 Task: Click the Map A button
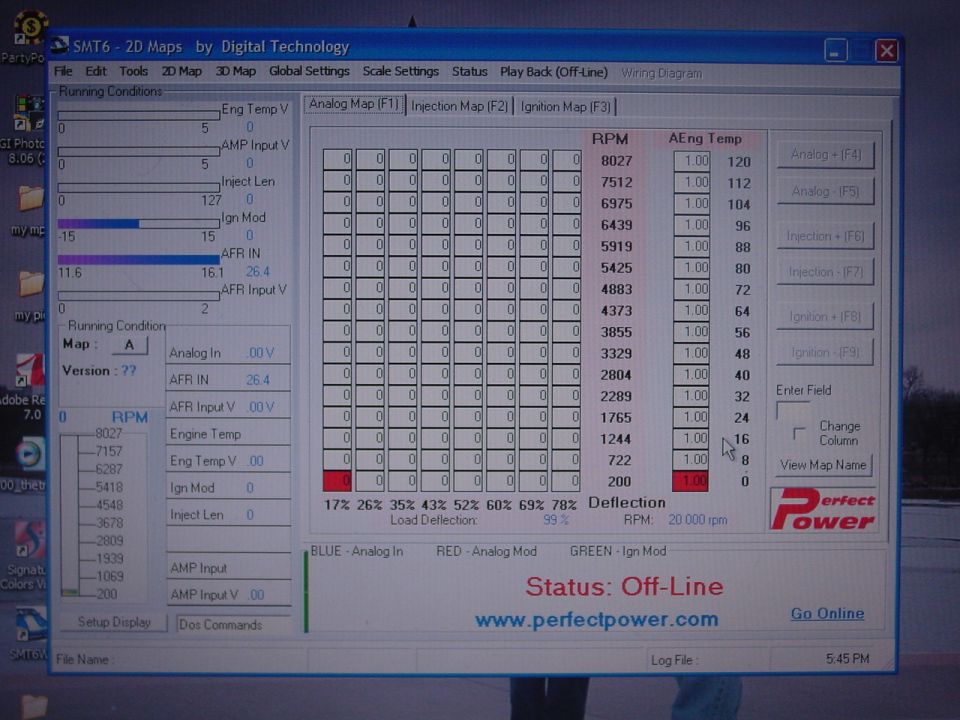pyautogui.click(x=129, y=345)
